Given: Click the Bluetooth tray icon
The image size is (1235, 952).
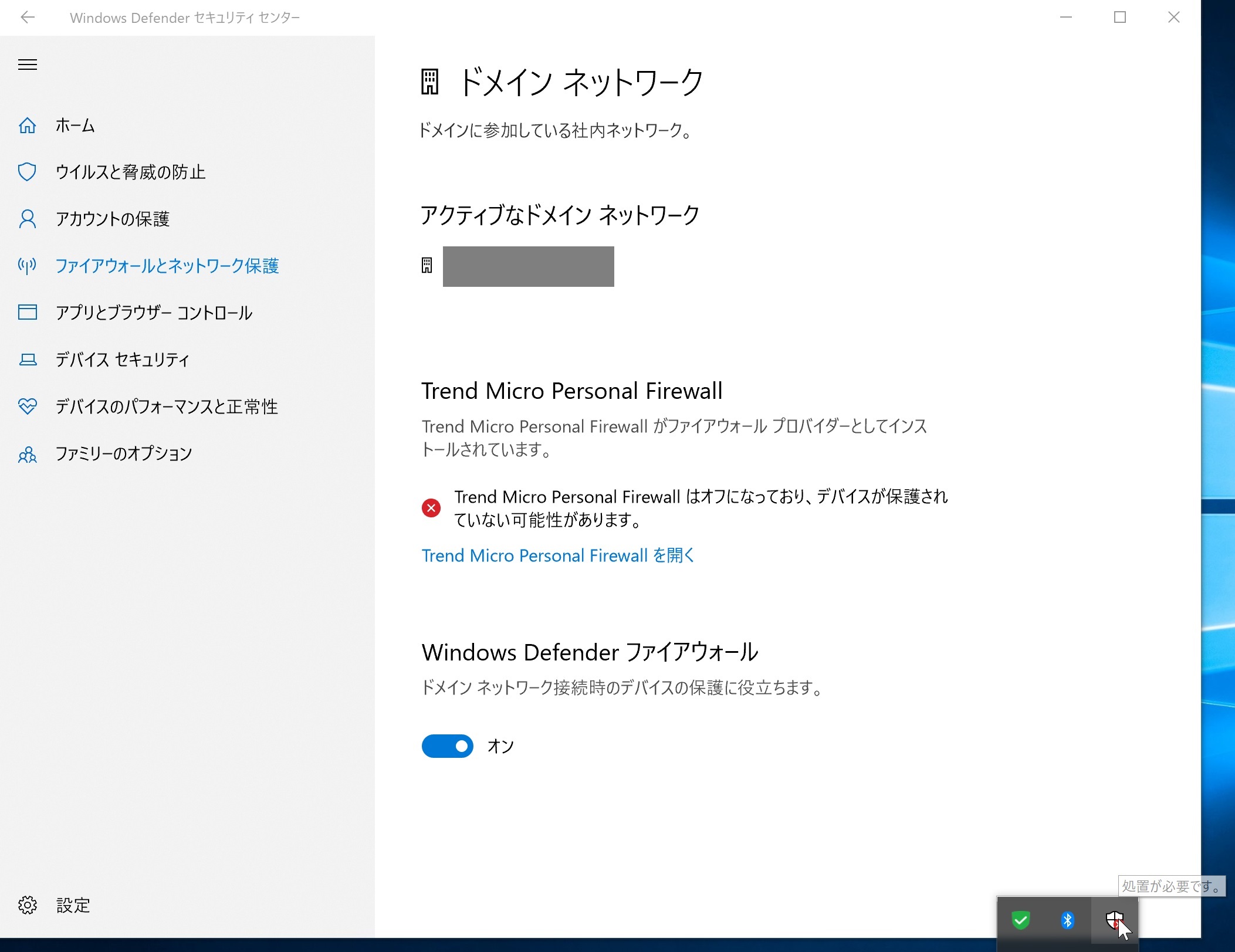Looking at the screenshot, I should 1068,920.
